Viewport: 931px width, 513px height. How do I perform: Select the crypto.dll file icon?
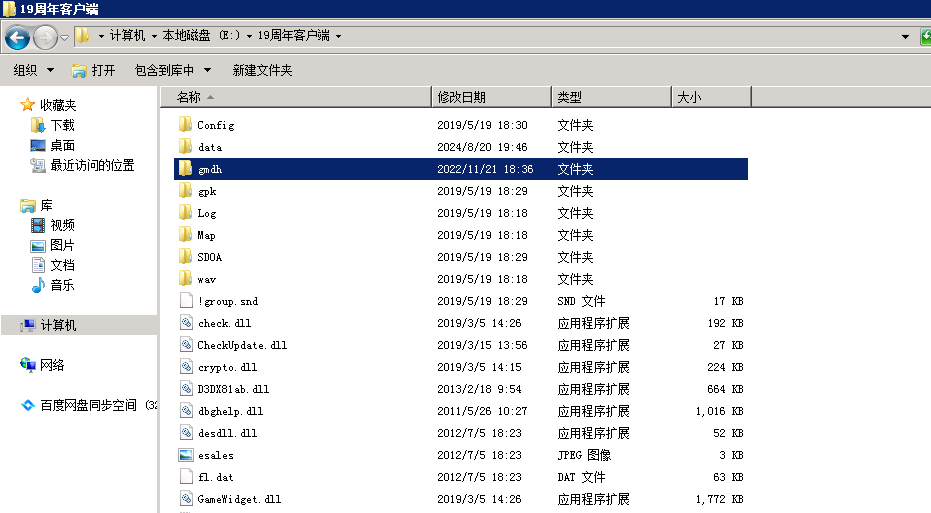pyautogui.click(x=186, y=366)
